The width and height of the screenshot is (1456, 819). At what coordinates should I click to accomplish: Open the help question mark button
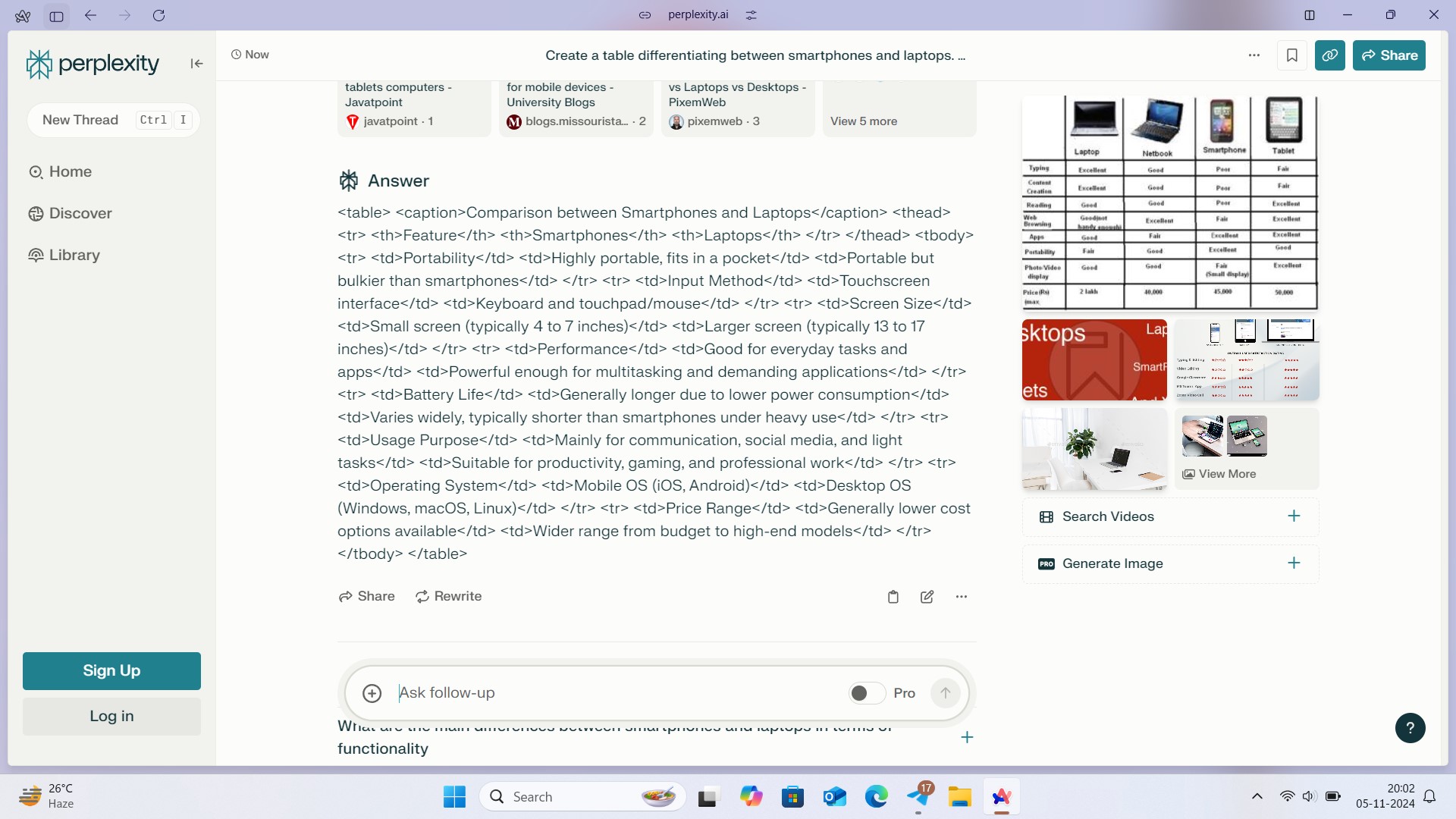[x=1410, y=728]
